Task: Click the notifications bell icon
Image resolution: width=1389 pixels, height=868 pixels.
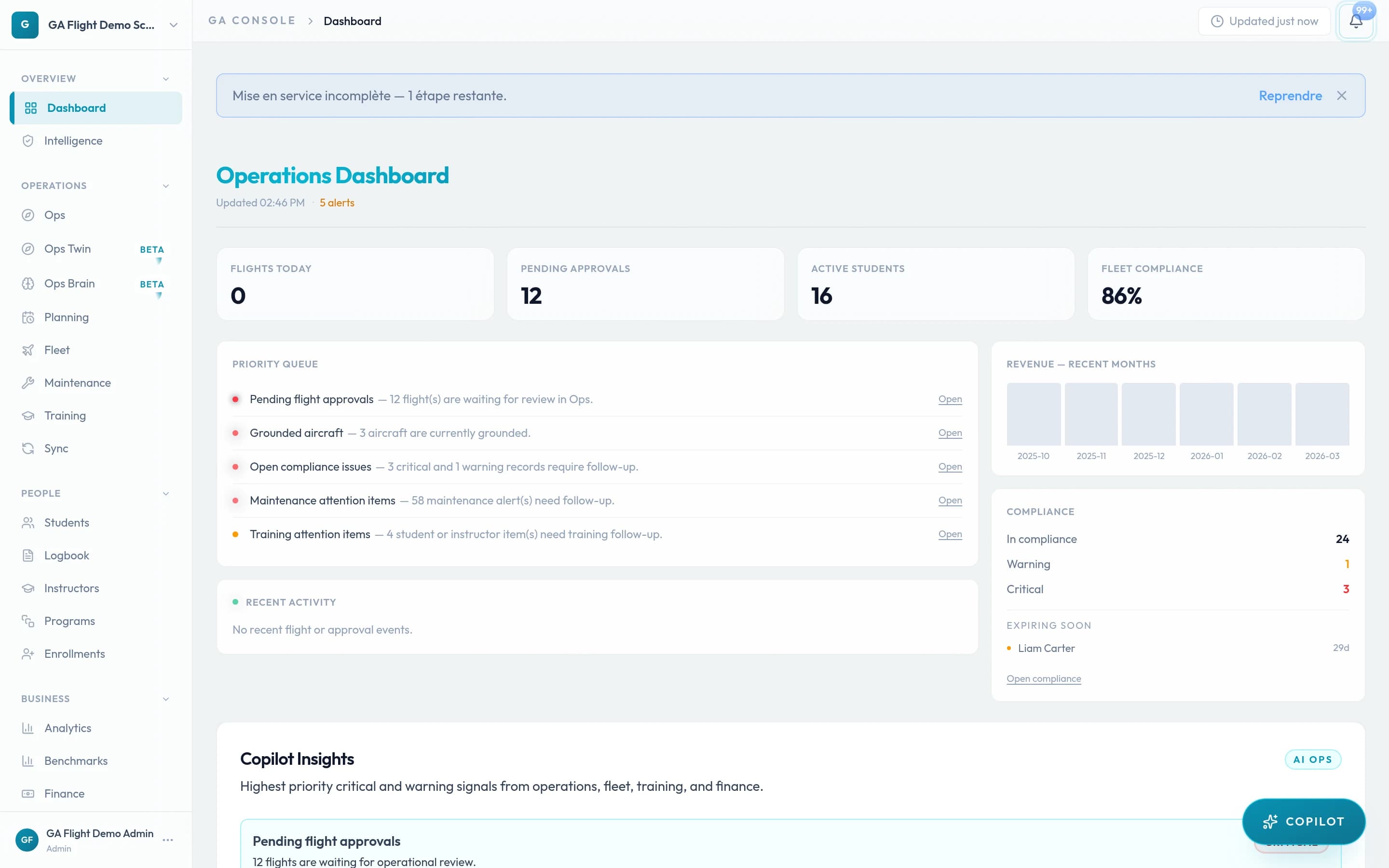Action: pyautogui.click(x=1355, y=22)
